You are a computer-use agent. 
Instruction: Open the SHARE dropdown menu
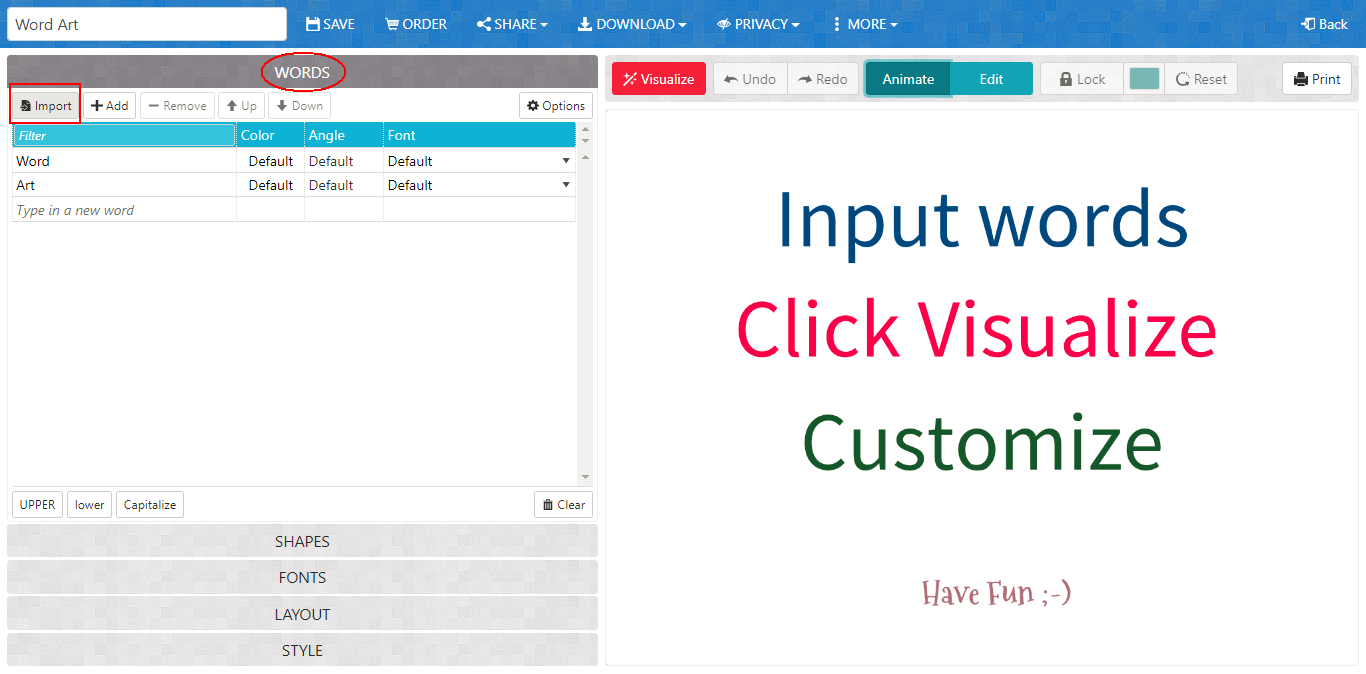coord(512,24)
